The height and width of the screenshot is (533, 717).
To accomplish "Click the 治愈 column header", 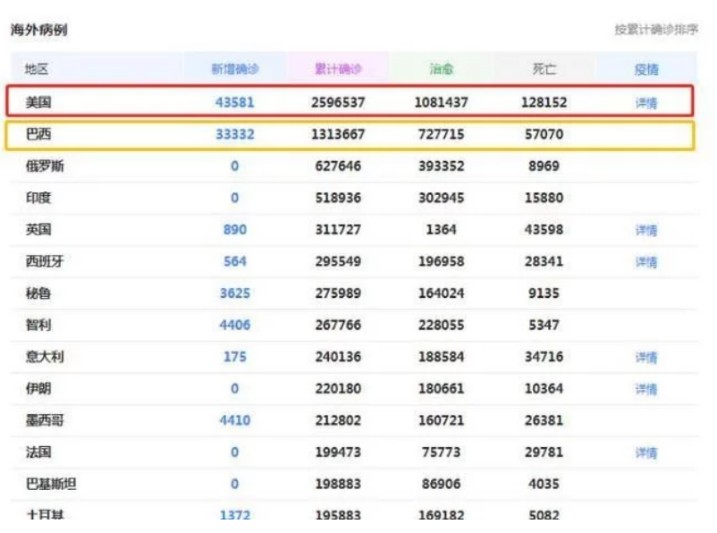I will pyautogui.click(x=441, y=70).
